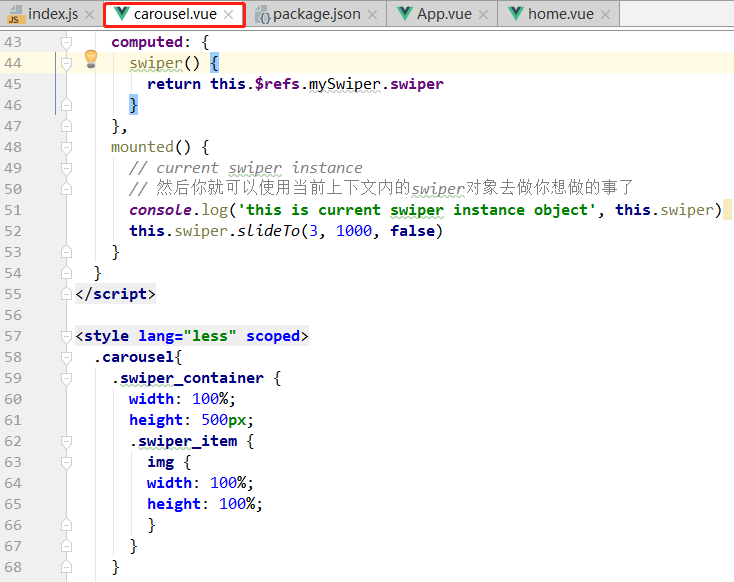Viewport: 734px width, 582px height.
Task: Collapse the .carousel rule at line 58
Action: coord(66,357)
